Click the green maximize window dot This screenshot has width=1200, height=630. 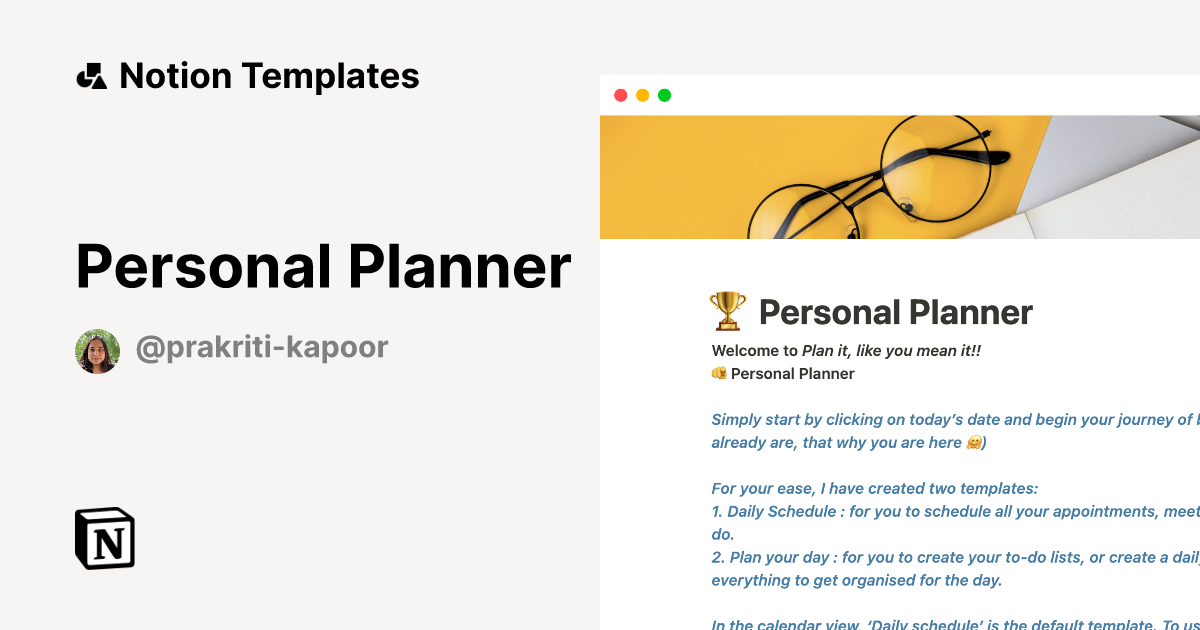pos(664,96)
